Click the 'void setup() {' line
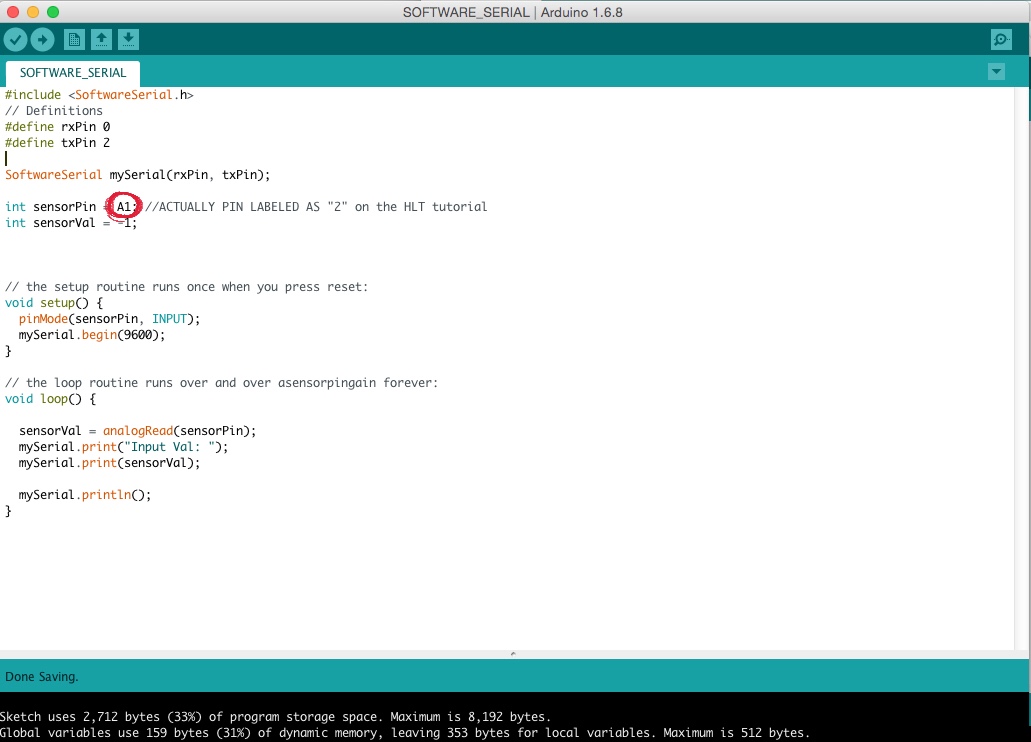The height and width of the screenshot is (742, 1031). coord(54,303)
